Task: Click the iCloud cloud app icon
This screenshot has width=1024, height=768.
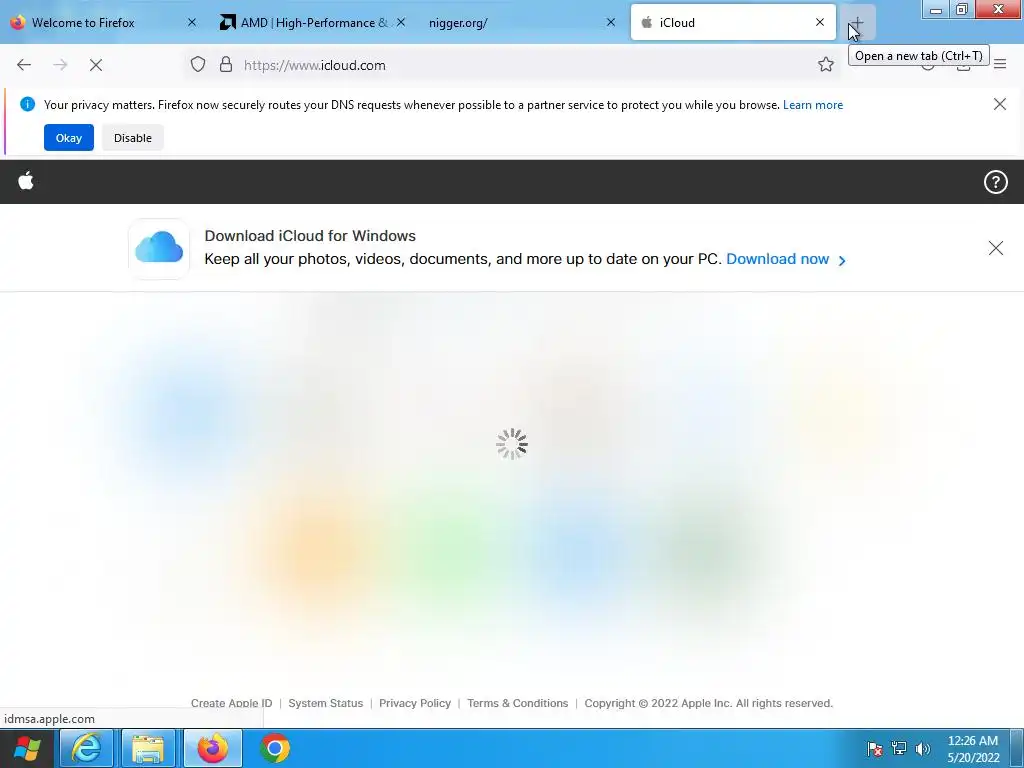Action: pos(159,249)
